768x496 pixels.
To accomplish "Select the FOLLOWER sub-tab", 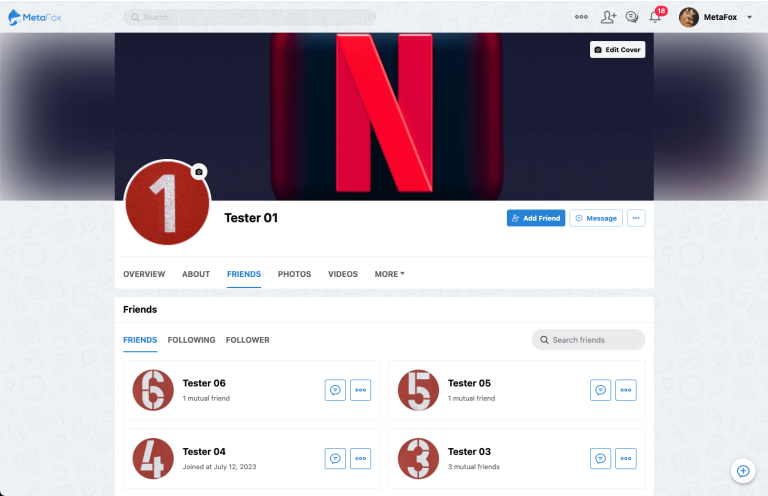I will pos(247,340).
